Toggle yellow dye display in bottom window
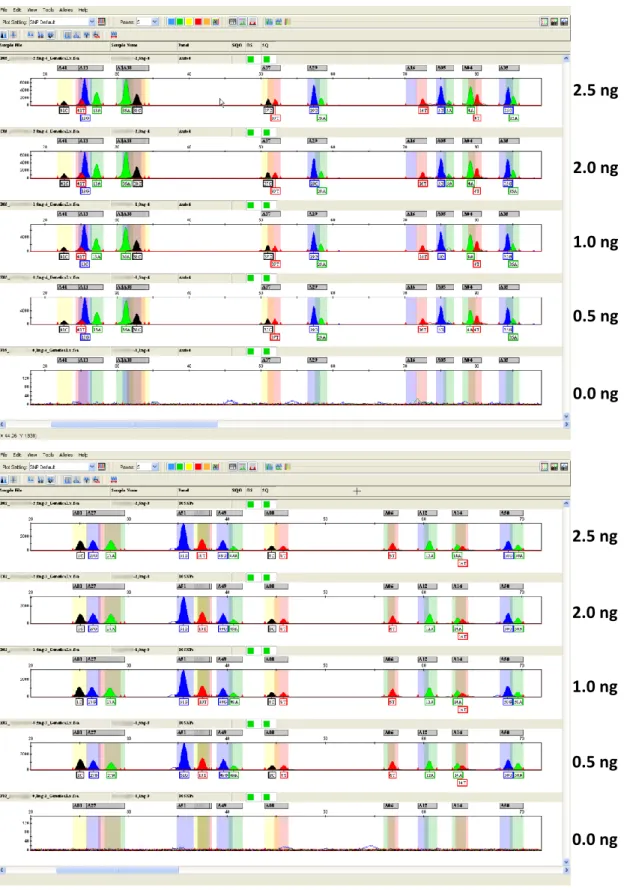 [x=189, y=467]
